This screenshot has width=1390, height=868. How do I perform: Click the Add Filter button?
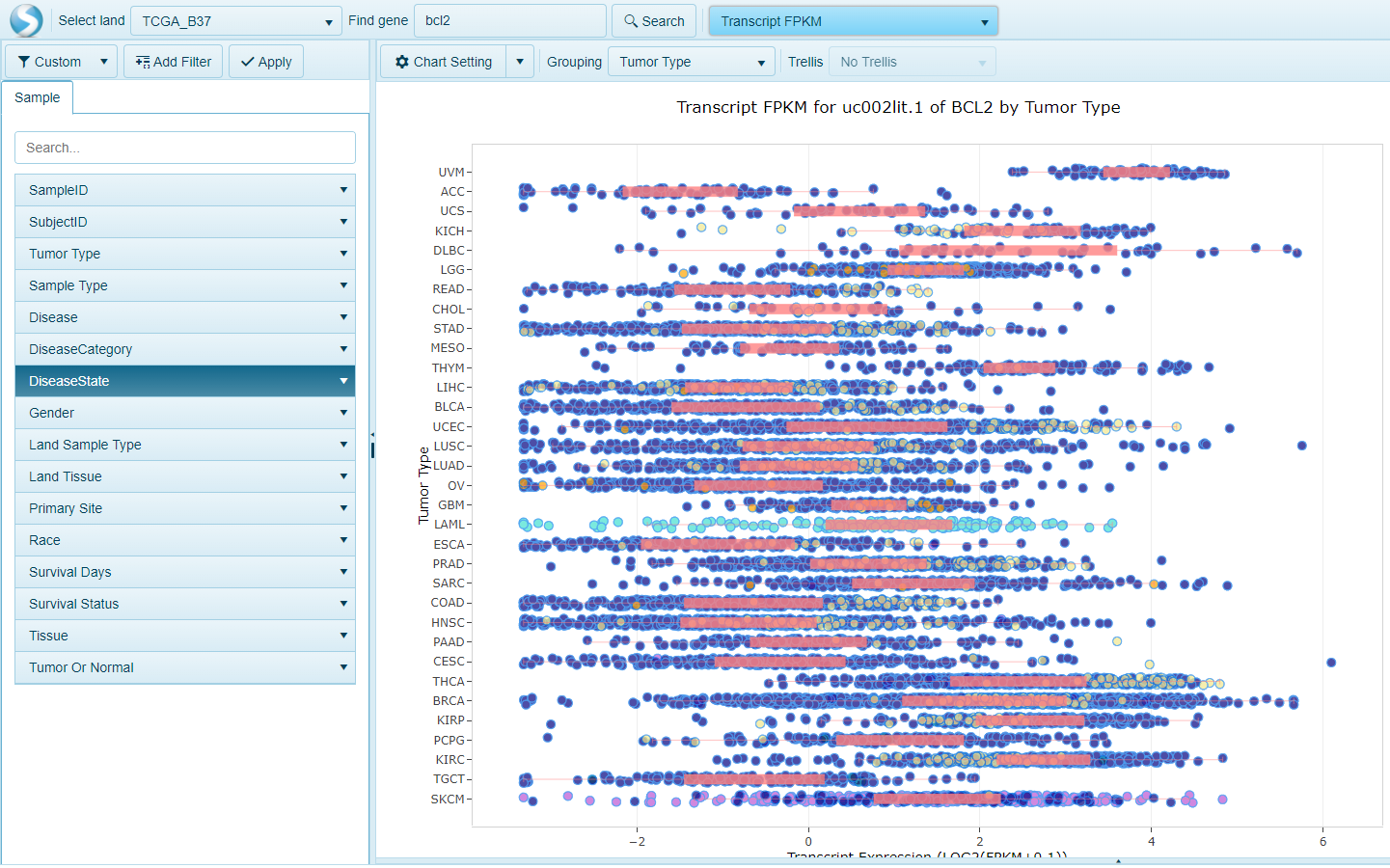(x=173, y=61)
